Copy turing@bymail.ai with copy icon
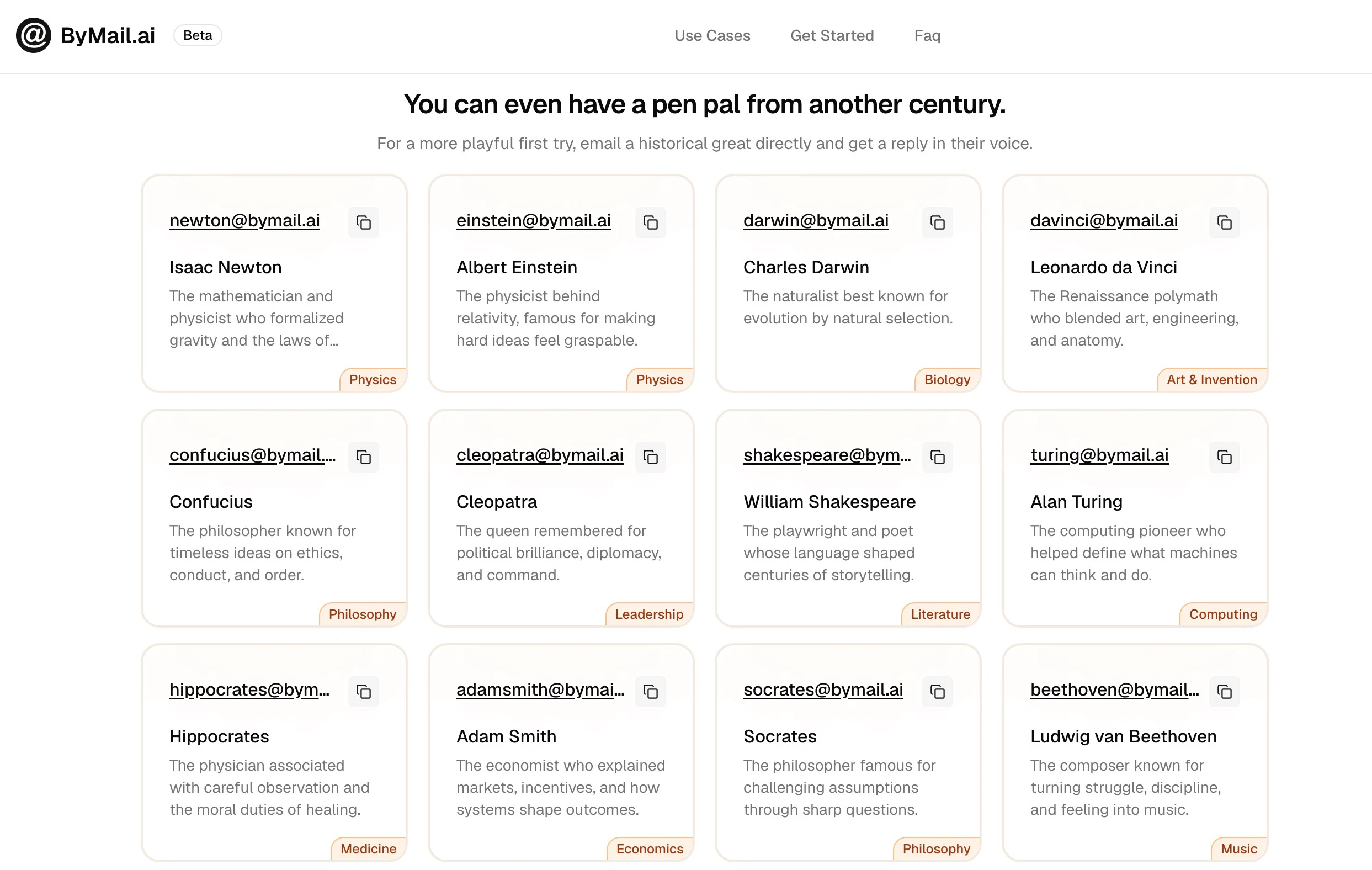Screen dimensions: 1372x870 click(x=1224, y=457)
